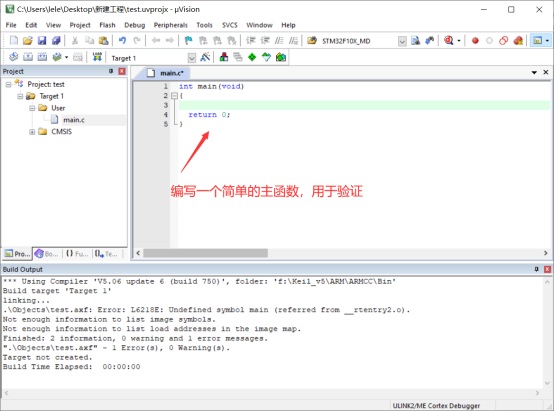Open the Peripherals menu
The width and height of the screenshot is (554, 411).
171,25
